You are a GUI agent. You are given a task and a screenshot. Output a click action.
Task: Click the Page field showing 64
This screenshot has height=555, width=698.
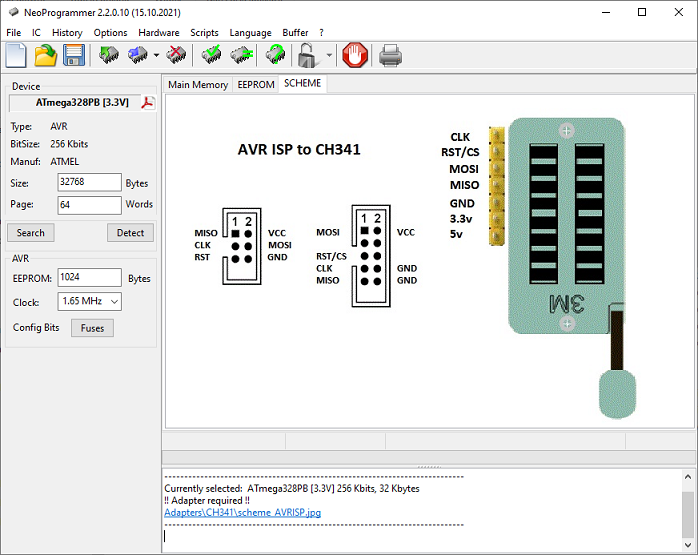[89, 205]
